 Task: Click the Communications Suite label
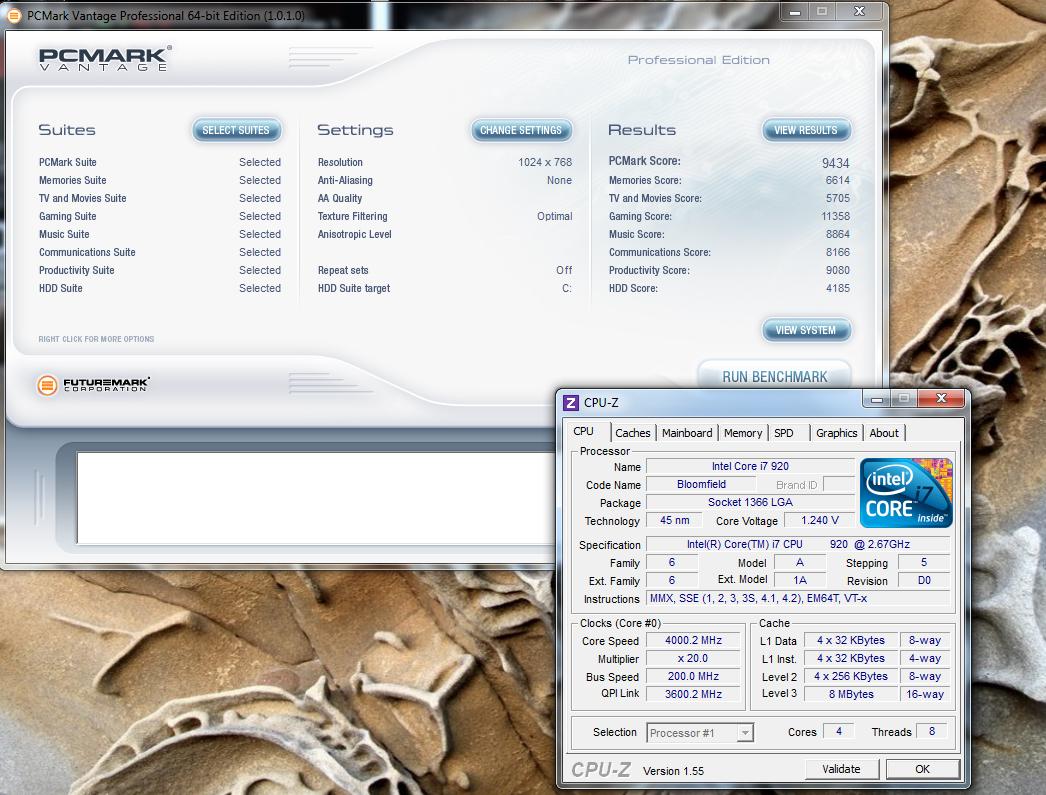point(87,252)
